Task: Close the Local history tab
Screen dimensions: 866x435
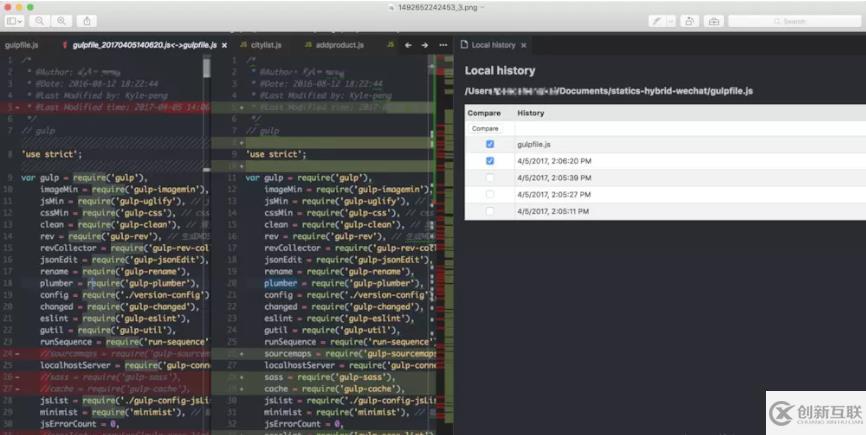Action: coord(524,45)
